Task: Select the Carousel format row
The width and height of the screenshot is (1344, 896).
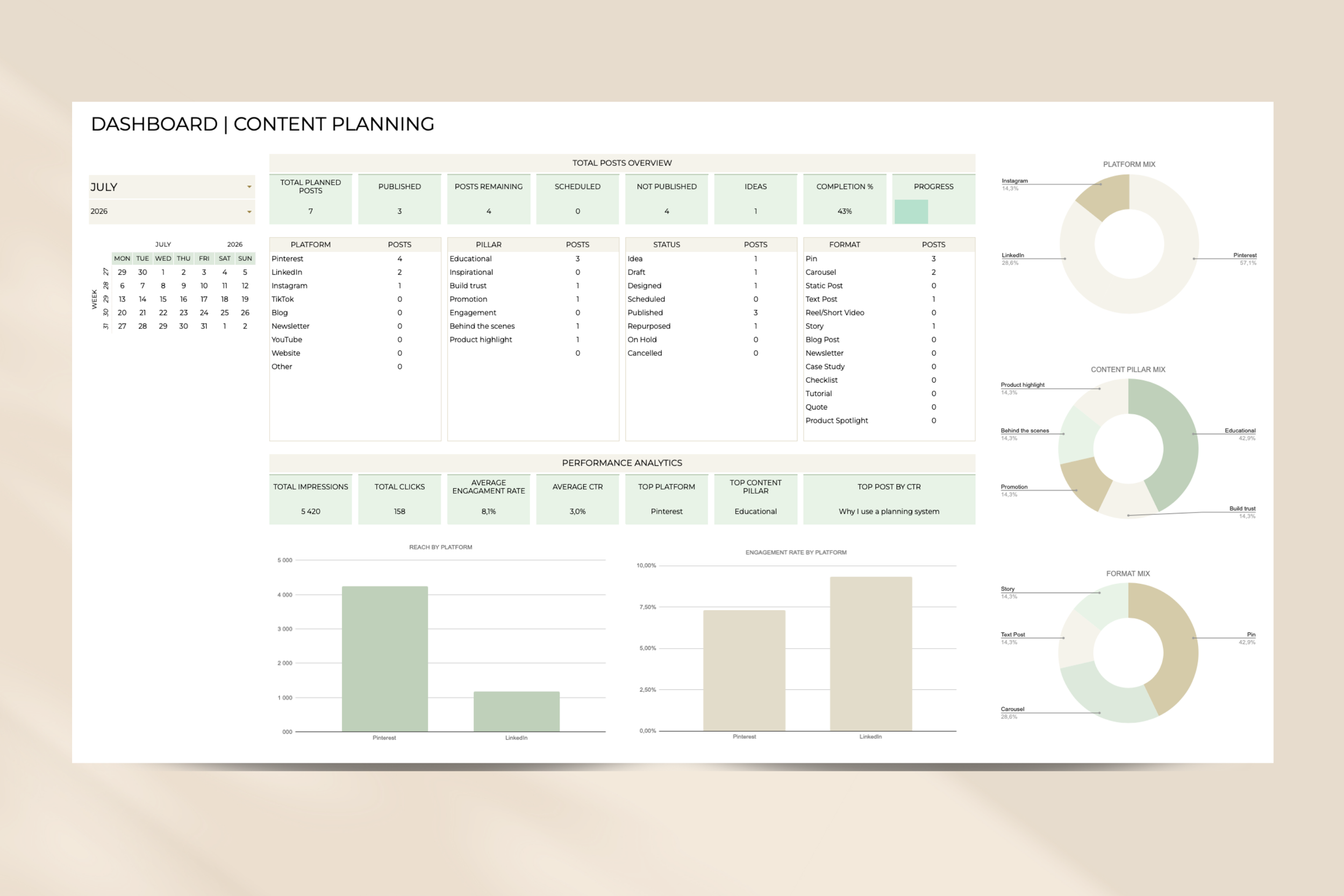Action: click(x=889, y=272)
